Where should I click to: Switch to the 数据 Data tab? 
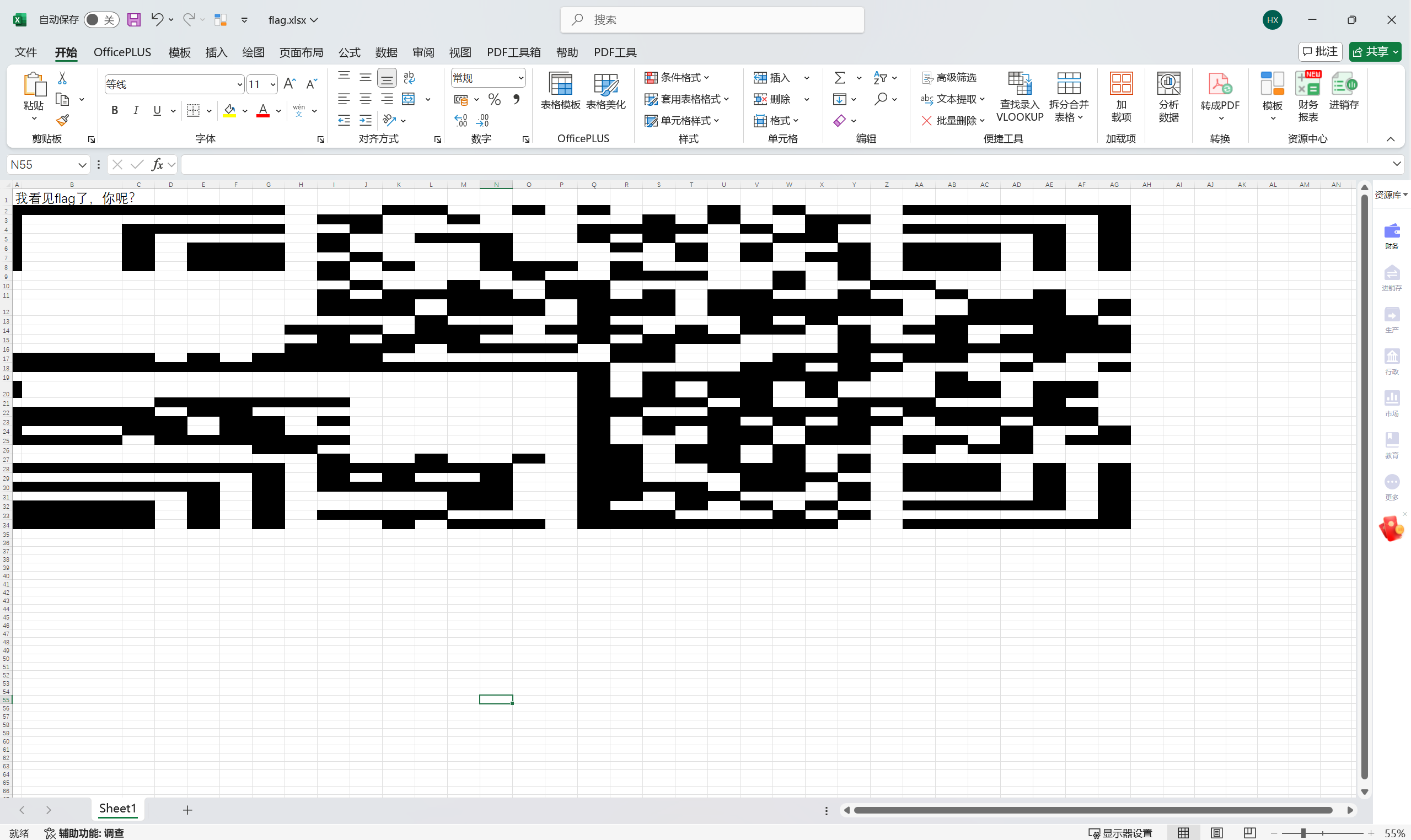point(386,52)
